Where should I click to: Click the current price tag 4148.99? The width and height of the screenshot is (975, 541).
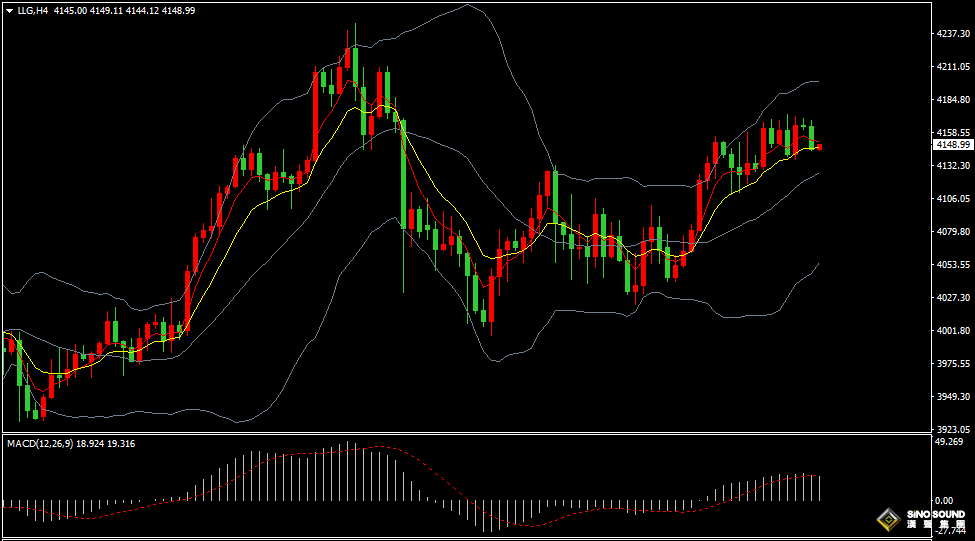pyautogui.click(x=952, y=145)
